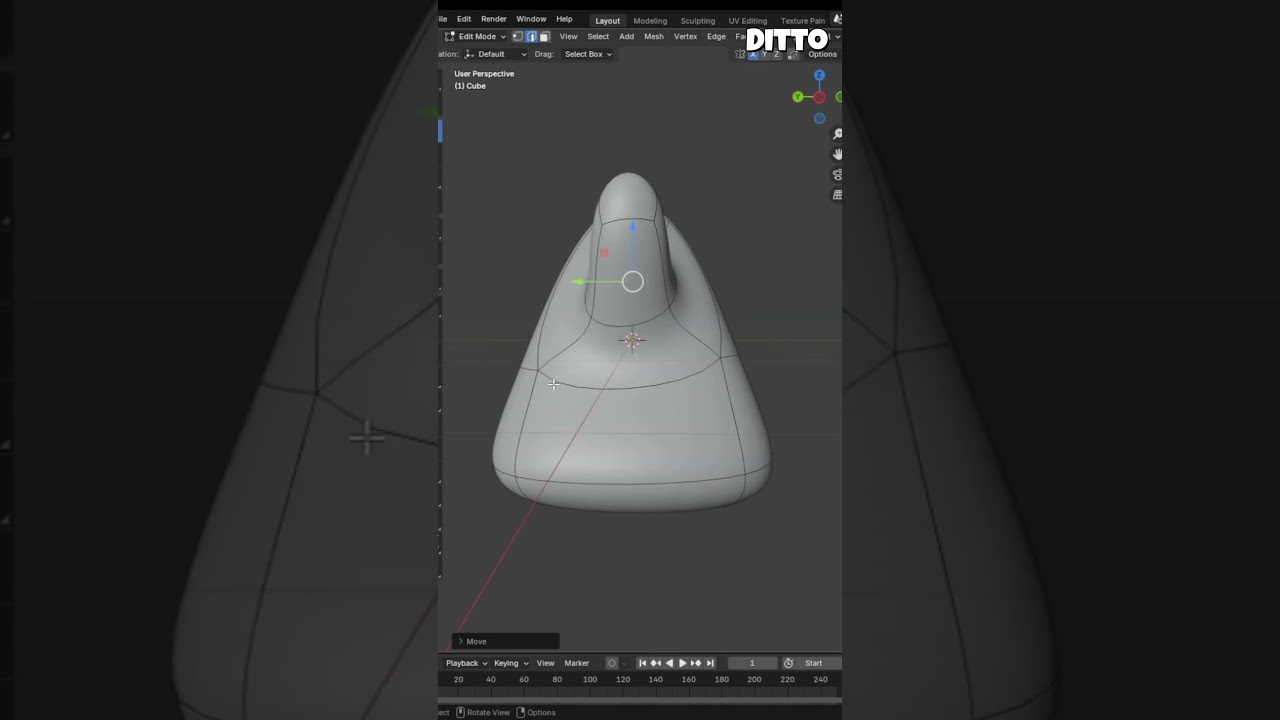This screenshot has width=1280, height=720.
Task: Select edge select mode icon
Action: (531, 36)
